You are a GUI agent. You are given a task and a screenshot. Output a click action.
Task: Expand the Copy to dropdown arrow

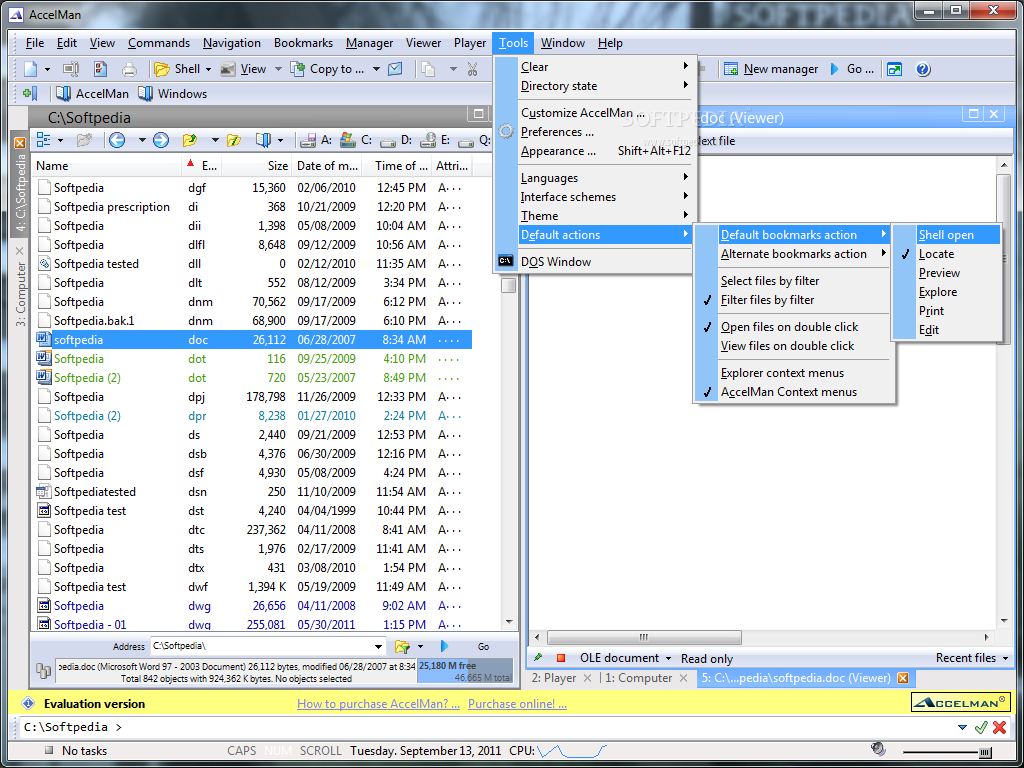[376, 69]
